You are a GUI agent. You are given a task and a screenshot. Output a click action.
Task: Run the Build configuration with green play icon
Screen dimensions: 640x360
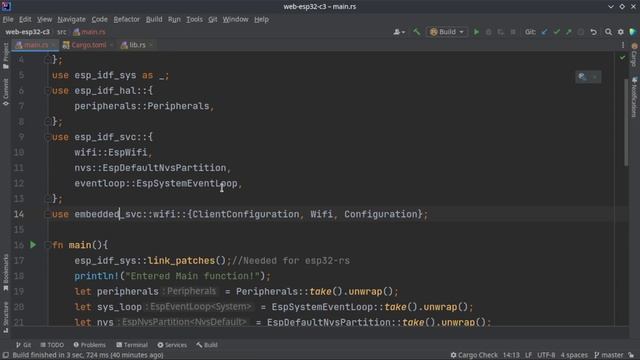476,32
